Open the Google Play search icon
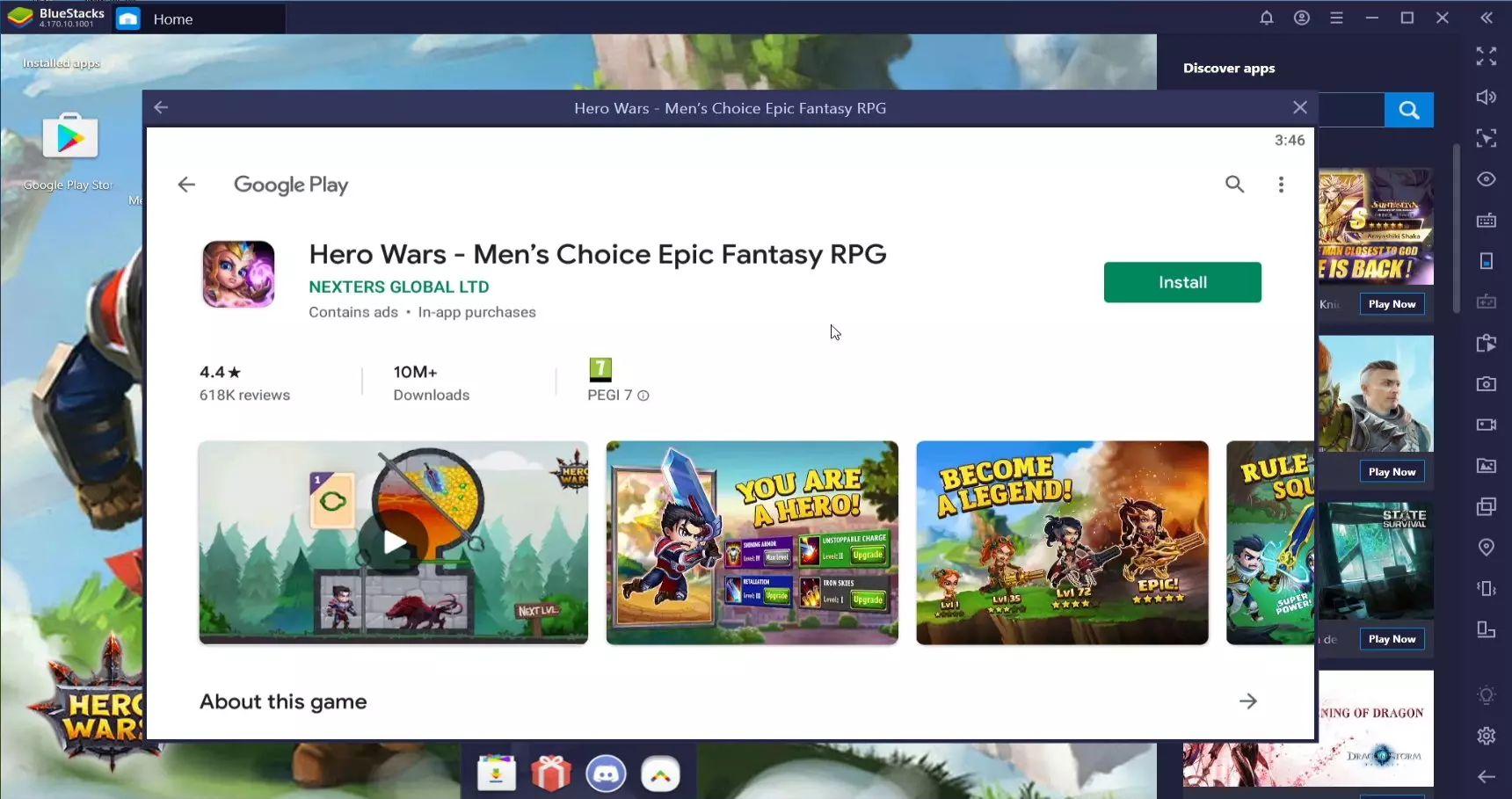1512x799 pixels. coord(1234,185)
